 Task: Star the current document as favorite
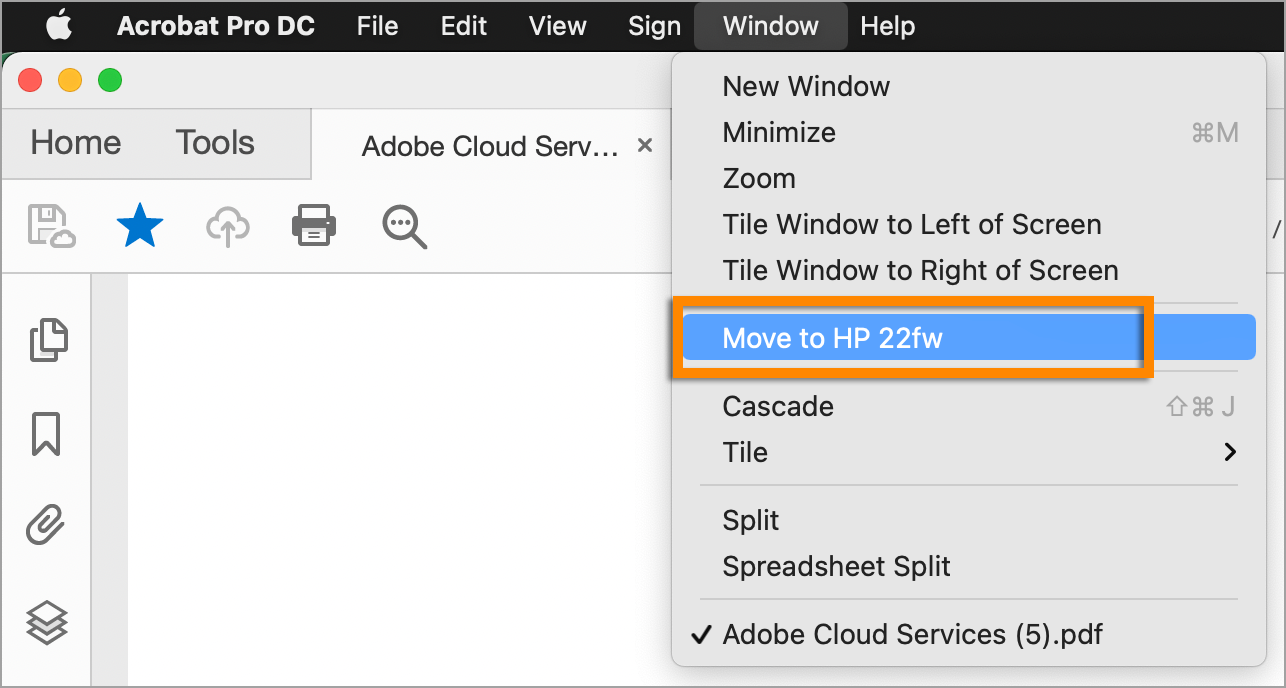139,225
